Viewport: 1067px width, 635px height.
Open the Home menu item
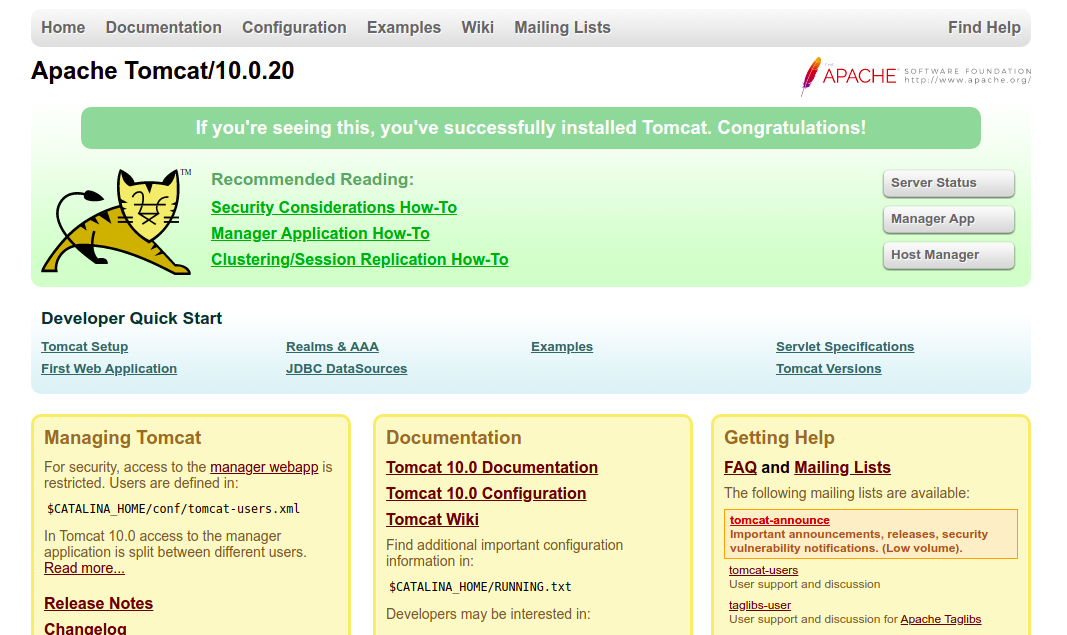click(63, 27)
